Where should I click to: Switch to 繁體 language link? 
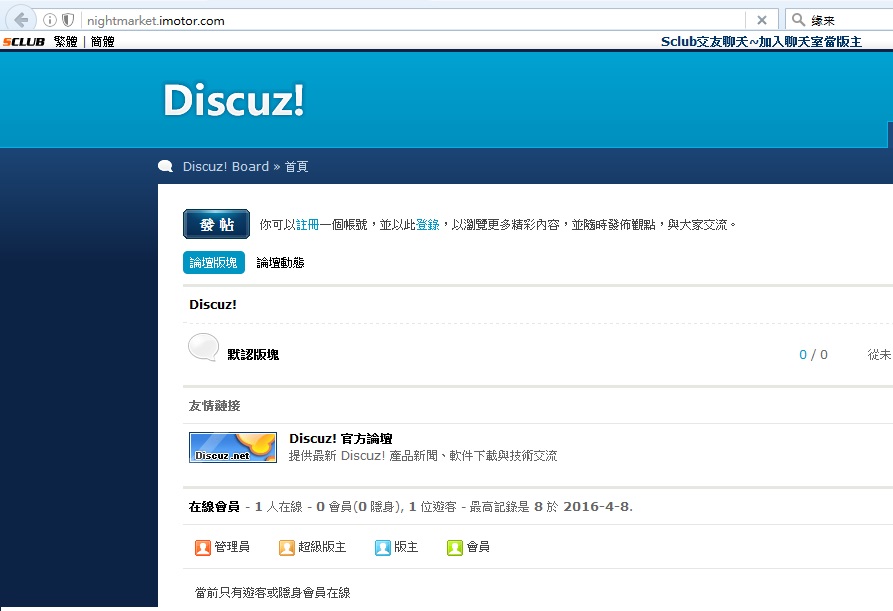pyautogui.click(x=65, y=42)
